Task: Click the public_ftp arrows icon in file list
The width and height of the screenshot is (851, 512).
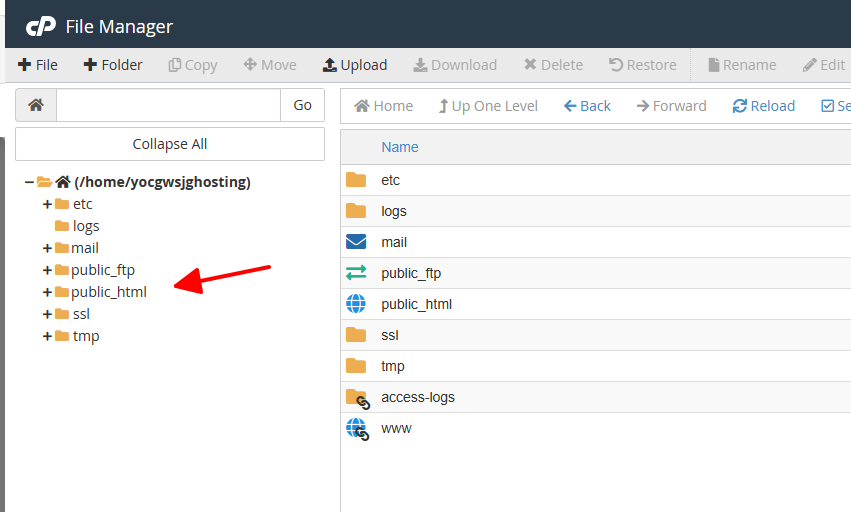Action: pyautogui.click(x=356, y=273)
